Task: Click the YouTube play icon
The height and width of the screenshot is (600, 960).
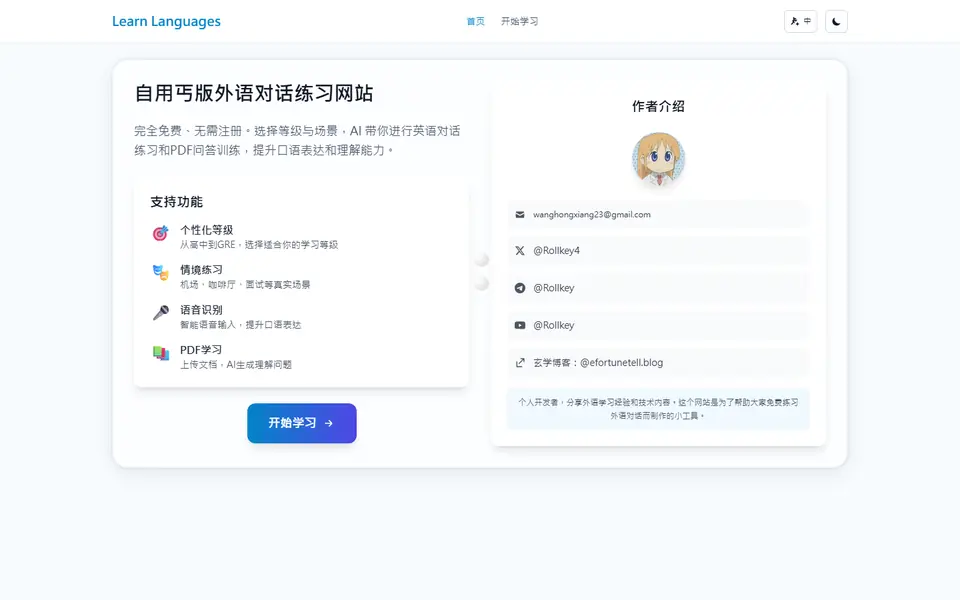Action: [520, 325]
